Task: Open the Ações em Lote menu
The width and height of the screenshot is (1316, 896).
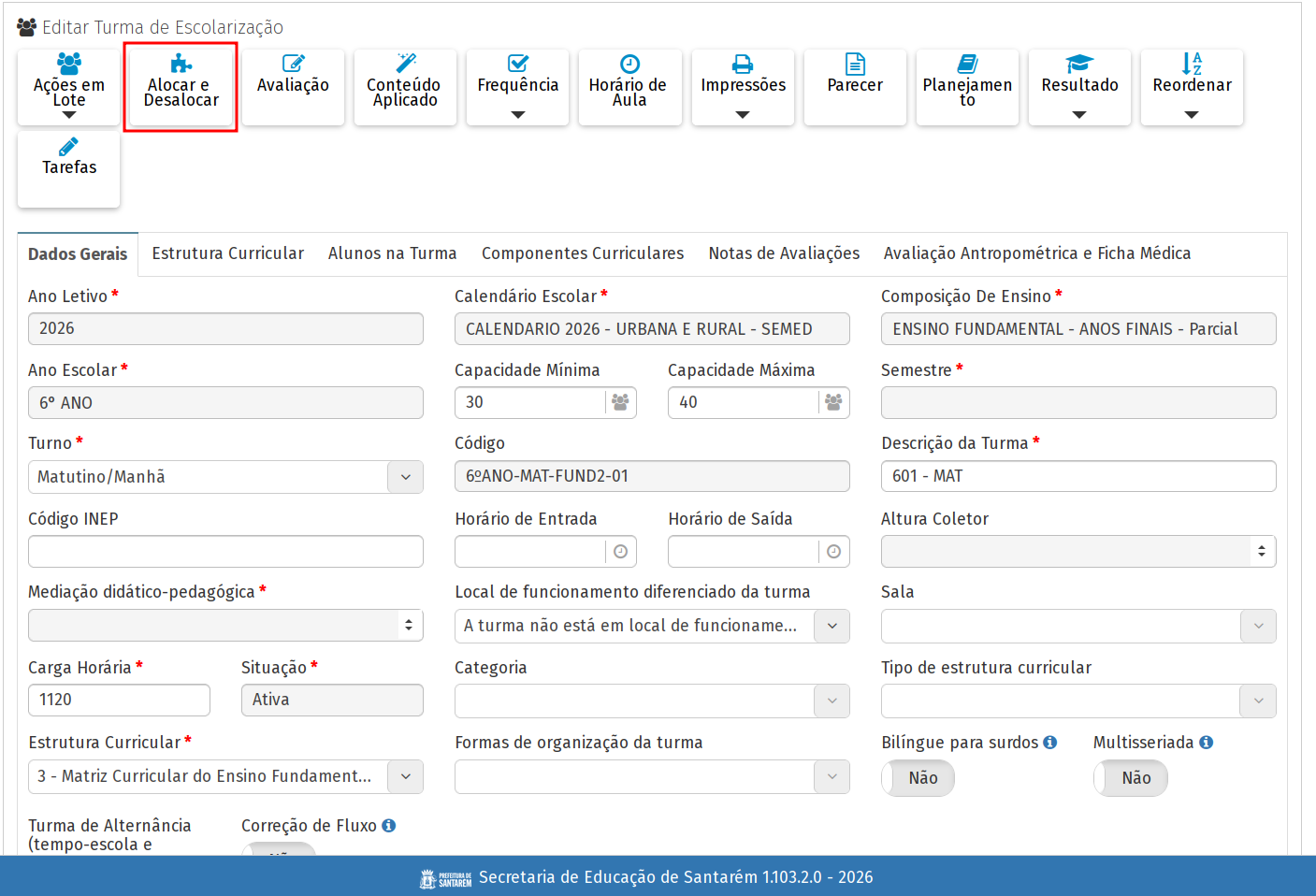Action: 68,87
